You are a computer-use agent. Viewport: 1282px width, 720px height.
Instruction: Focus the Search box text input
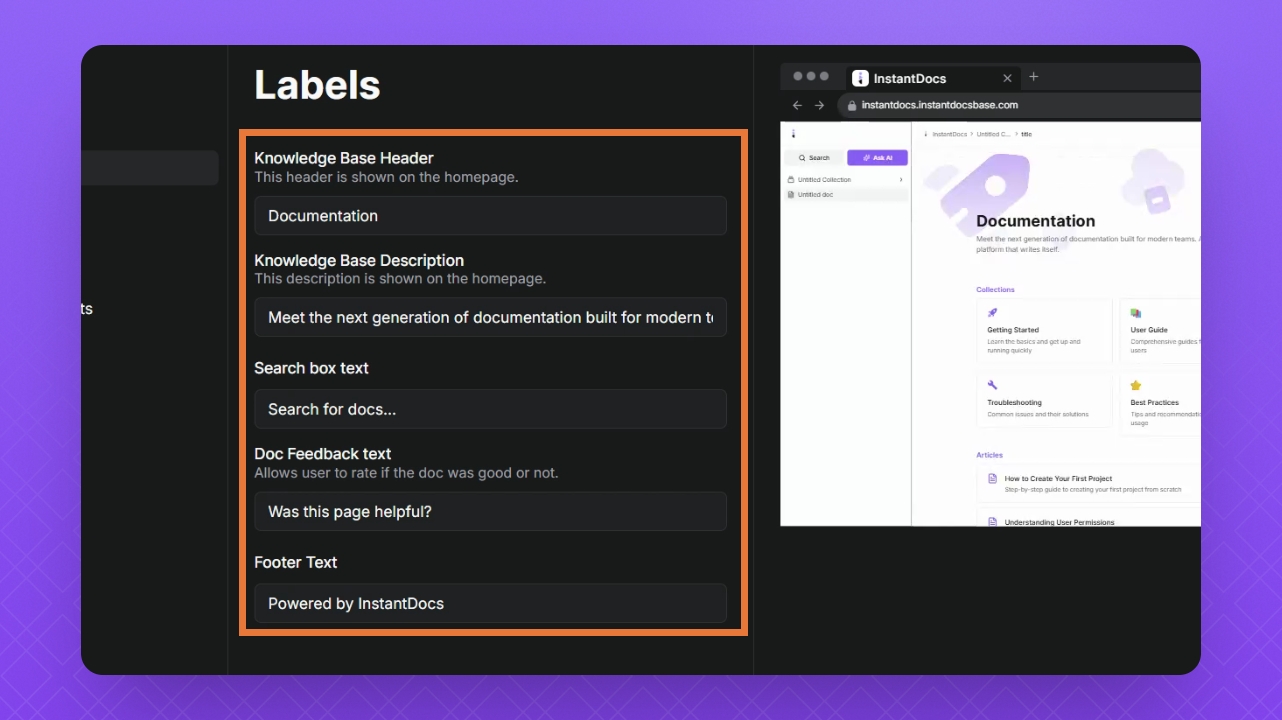click(x=490, y=409)
